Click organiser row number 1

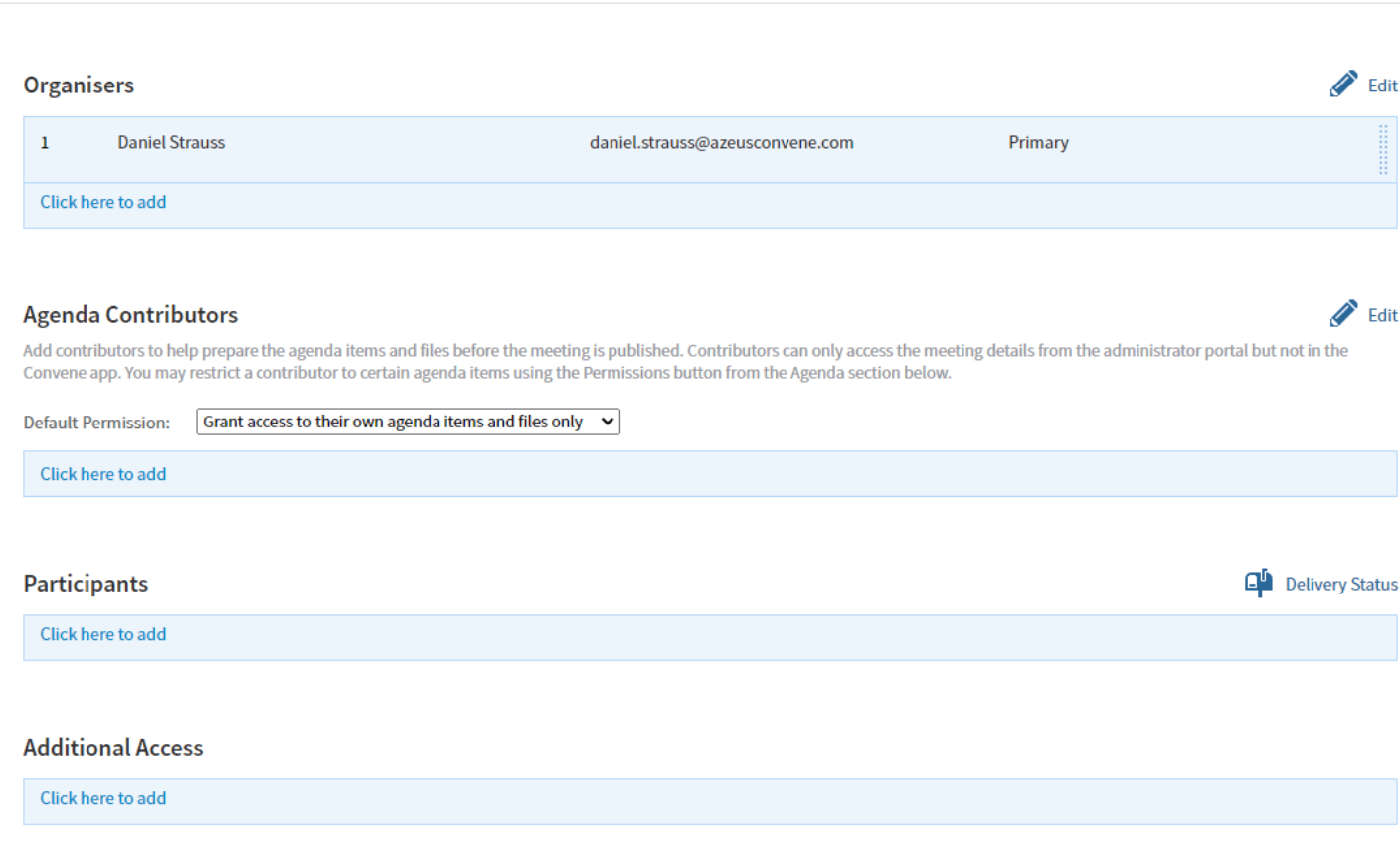(x=45, y=143)
